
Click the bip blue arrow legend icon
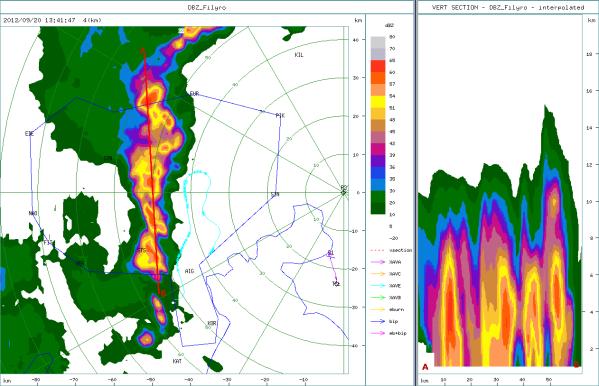378,321
